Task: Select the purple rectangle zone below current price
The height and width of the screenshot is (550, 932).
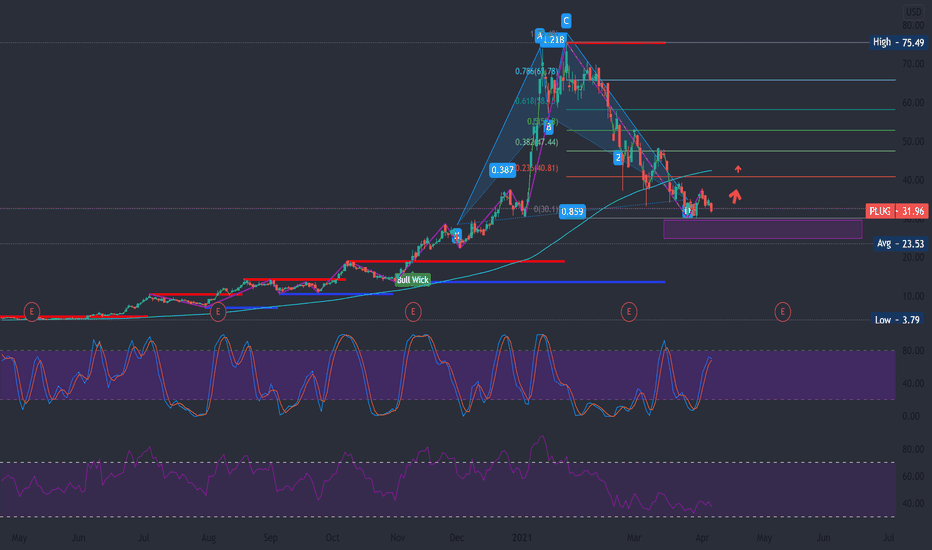Action: [x=763, y=230]
